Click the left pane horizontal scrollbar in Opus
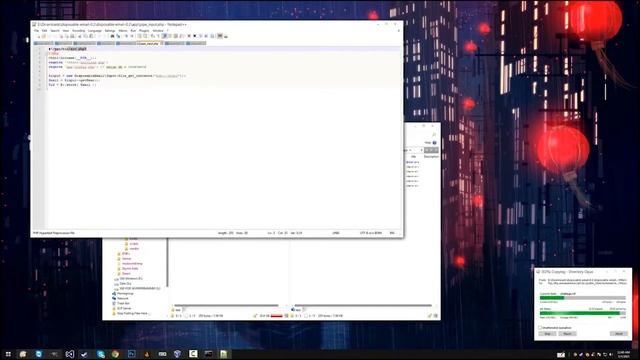640x360 pixels. click(226, 305)
